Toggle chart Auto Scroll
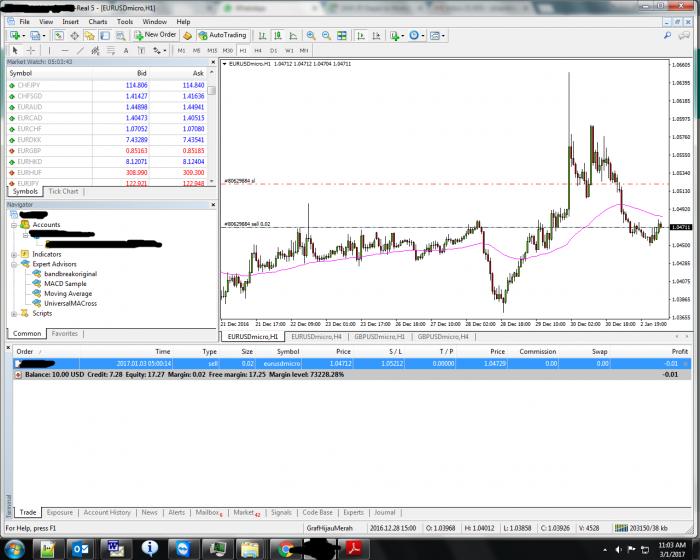Image resolution: width=700 pixels, height=560 pixels. pyautogui.click(x=361, y=35)
